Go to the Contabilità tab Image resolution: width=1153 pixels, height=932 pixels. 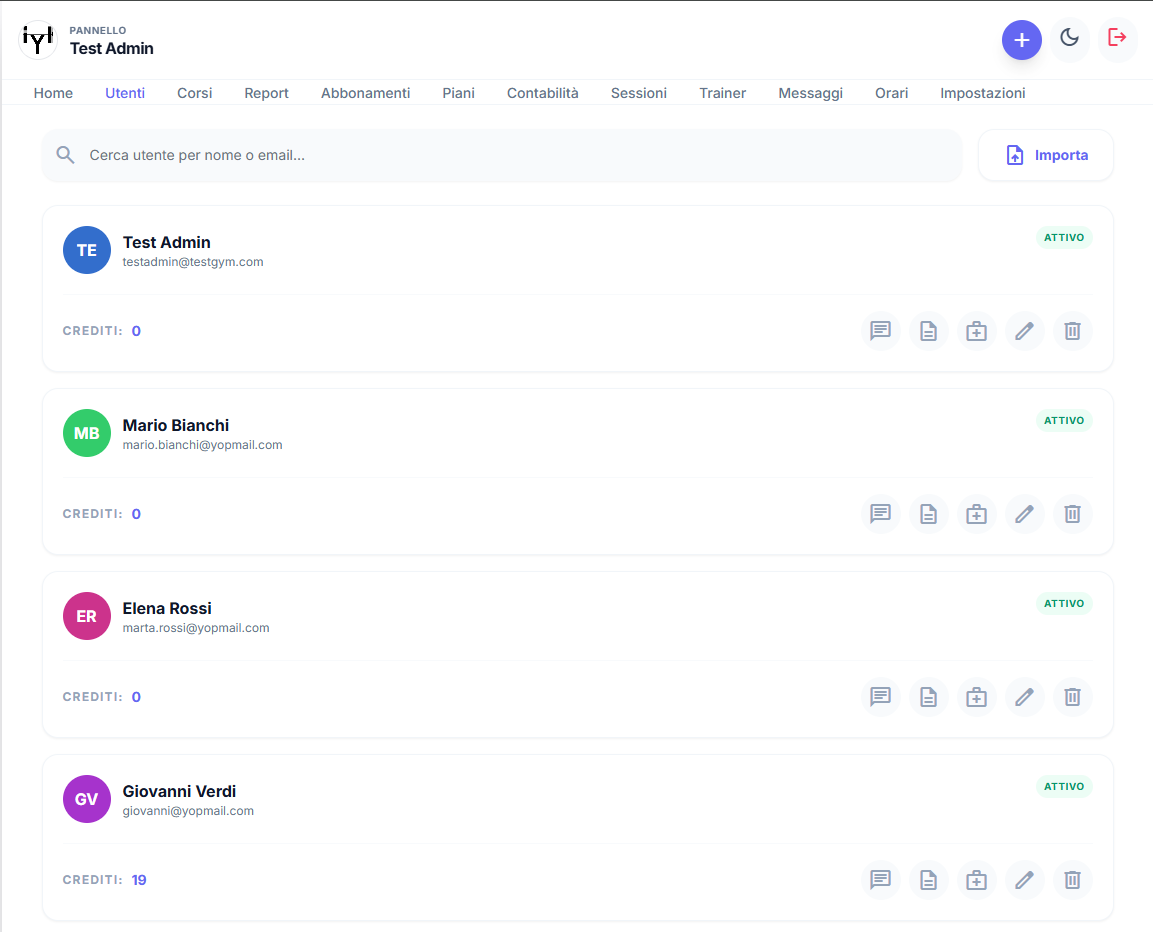tap(542, 93)
